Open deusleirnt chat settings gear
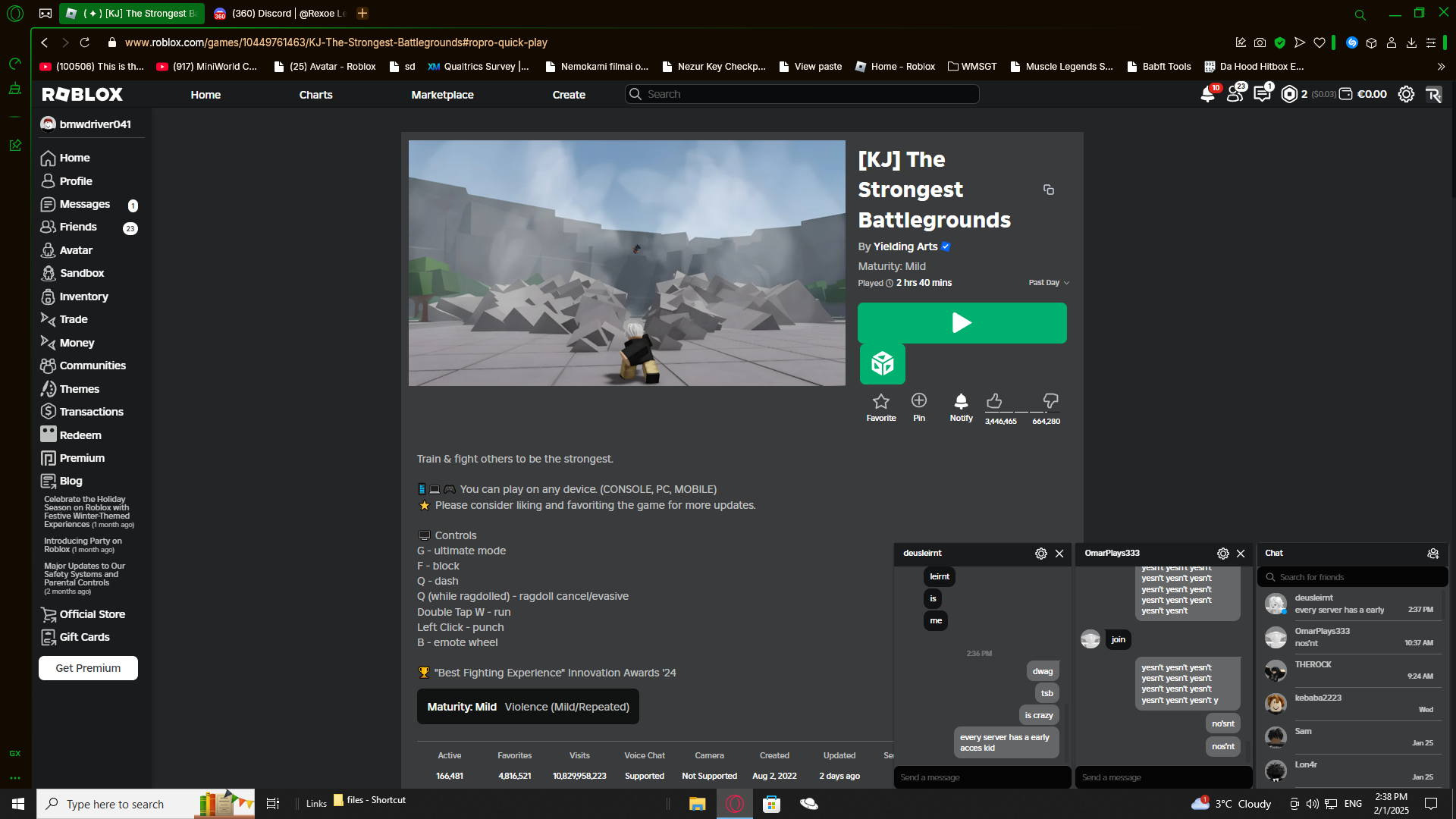This screenshot has height=819, width=1456. [1040, 554]
